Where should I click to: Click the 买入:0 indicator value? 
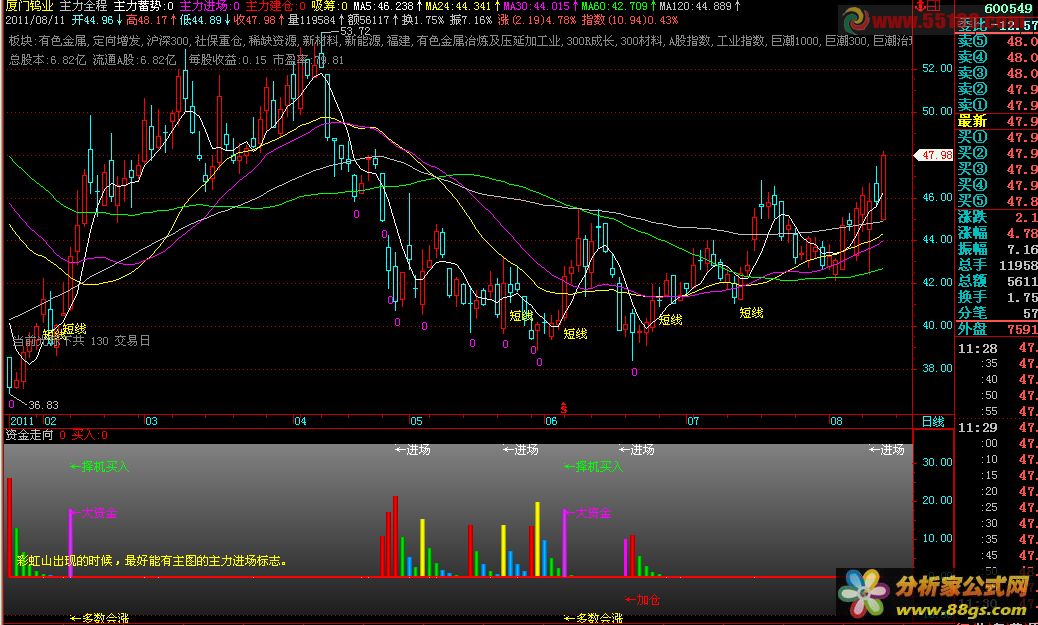[89, 435]
